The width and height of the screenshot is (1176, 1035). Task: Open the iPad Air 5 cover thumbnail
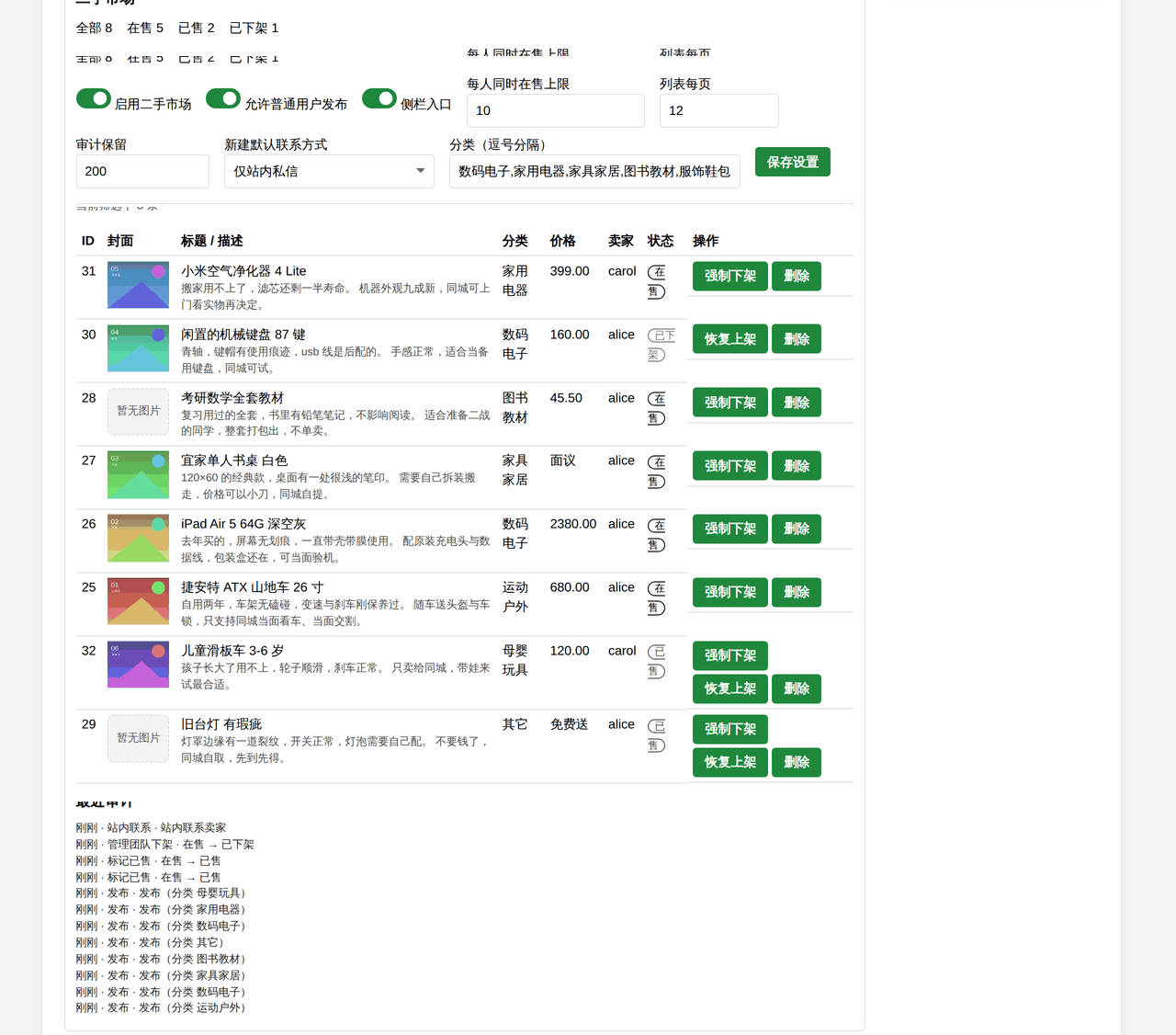[x=138, y=539]
